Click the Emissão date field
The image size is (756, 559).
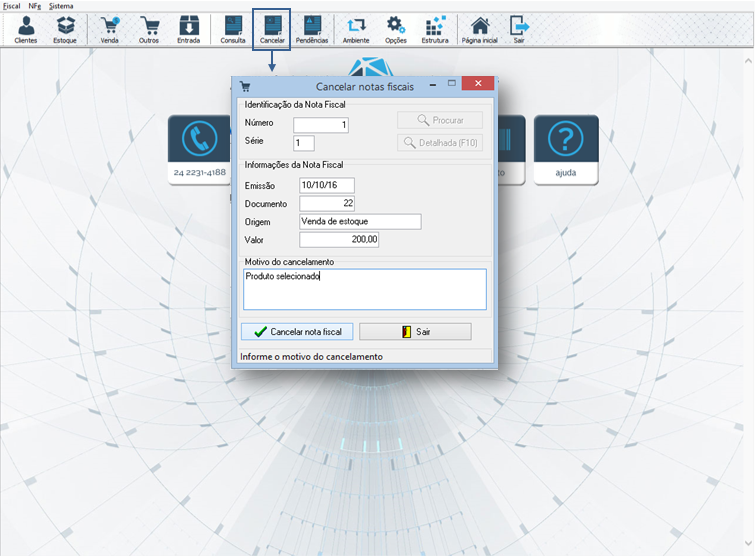click(x=327, y=185)
